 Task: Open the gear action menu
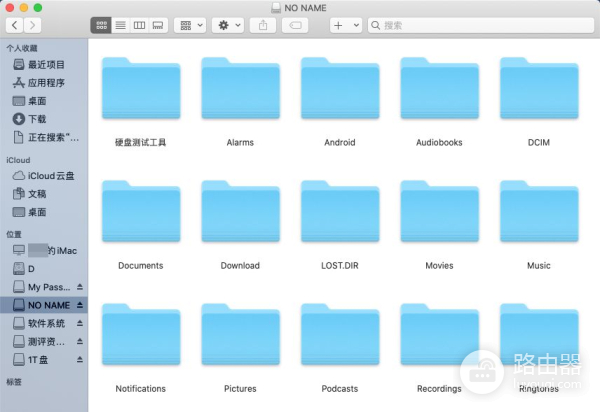pos(229,24)
